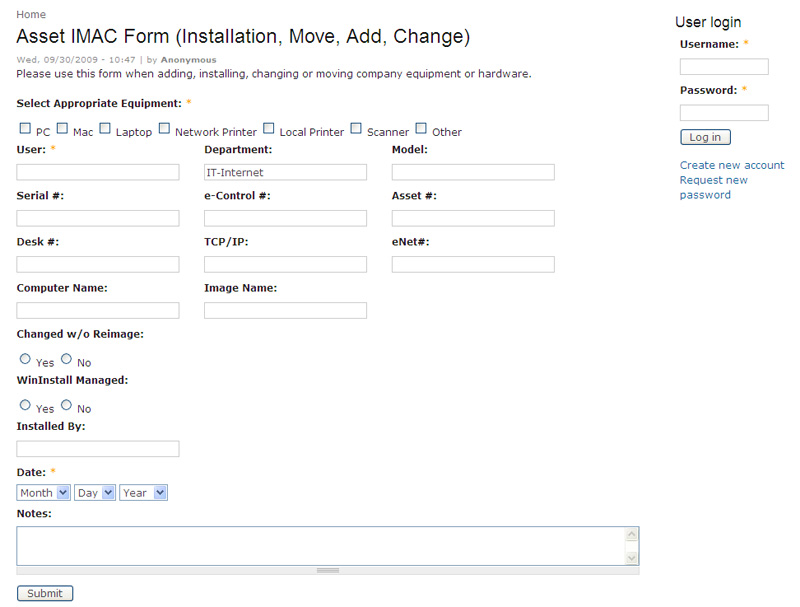Focus the Serial # text field
The width and height of the screenshot is (800, 607).
coord(98,218)
